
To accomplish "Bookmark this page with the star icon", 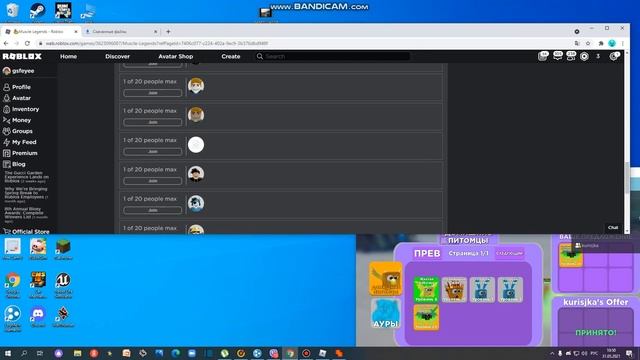I will click(588, 43).
